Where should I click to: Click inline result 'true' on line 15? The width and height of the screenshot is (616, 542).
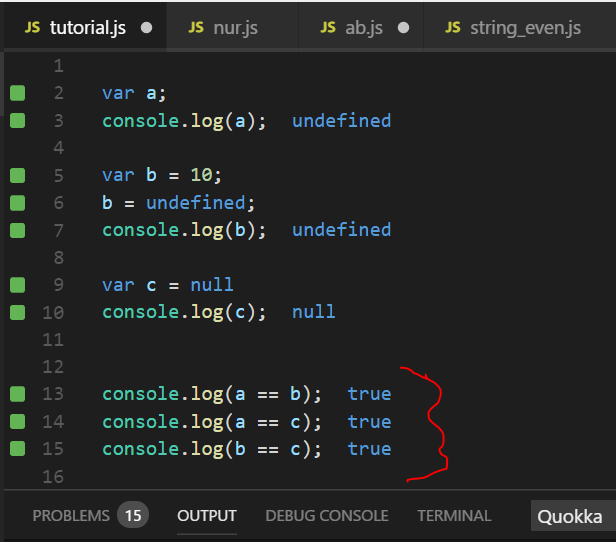369,449
